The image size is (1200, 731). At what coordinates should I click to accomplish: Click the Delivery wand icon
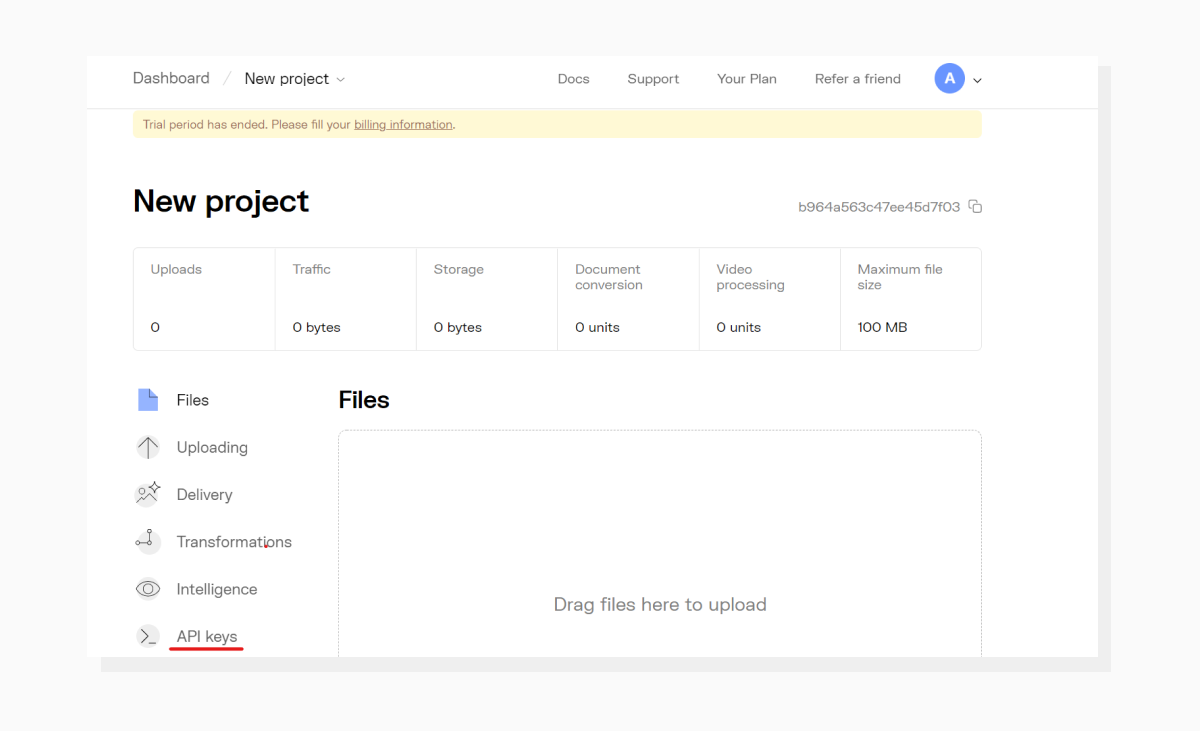[147, 494]
